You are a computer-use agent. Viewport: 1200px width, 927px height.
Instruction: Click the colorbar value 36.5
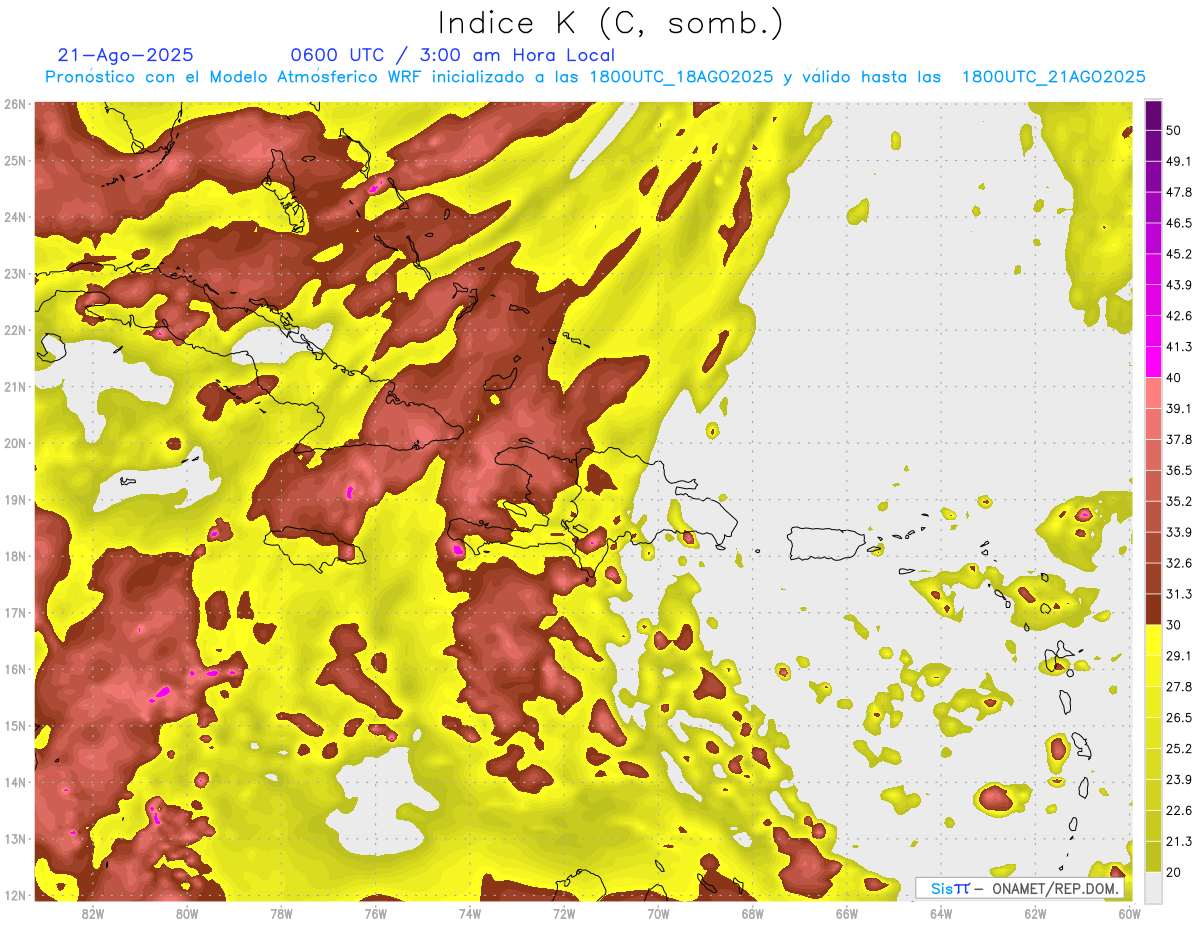[x=1180, y=471]
